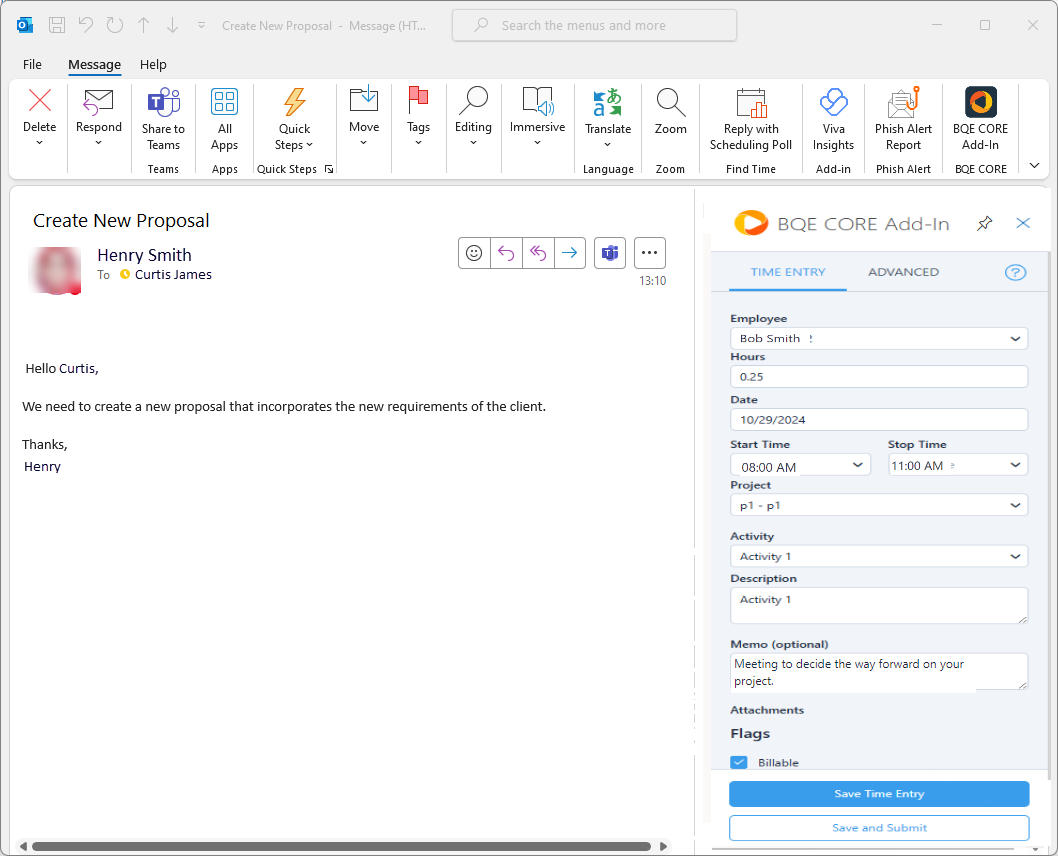This screenshot has width=1058, height=856.
Task: Click the Save Time Entry button
Action: click(x=879, y=794)
